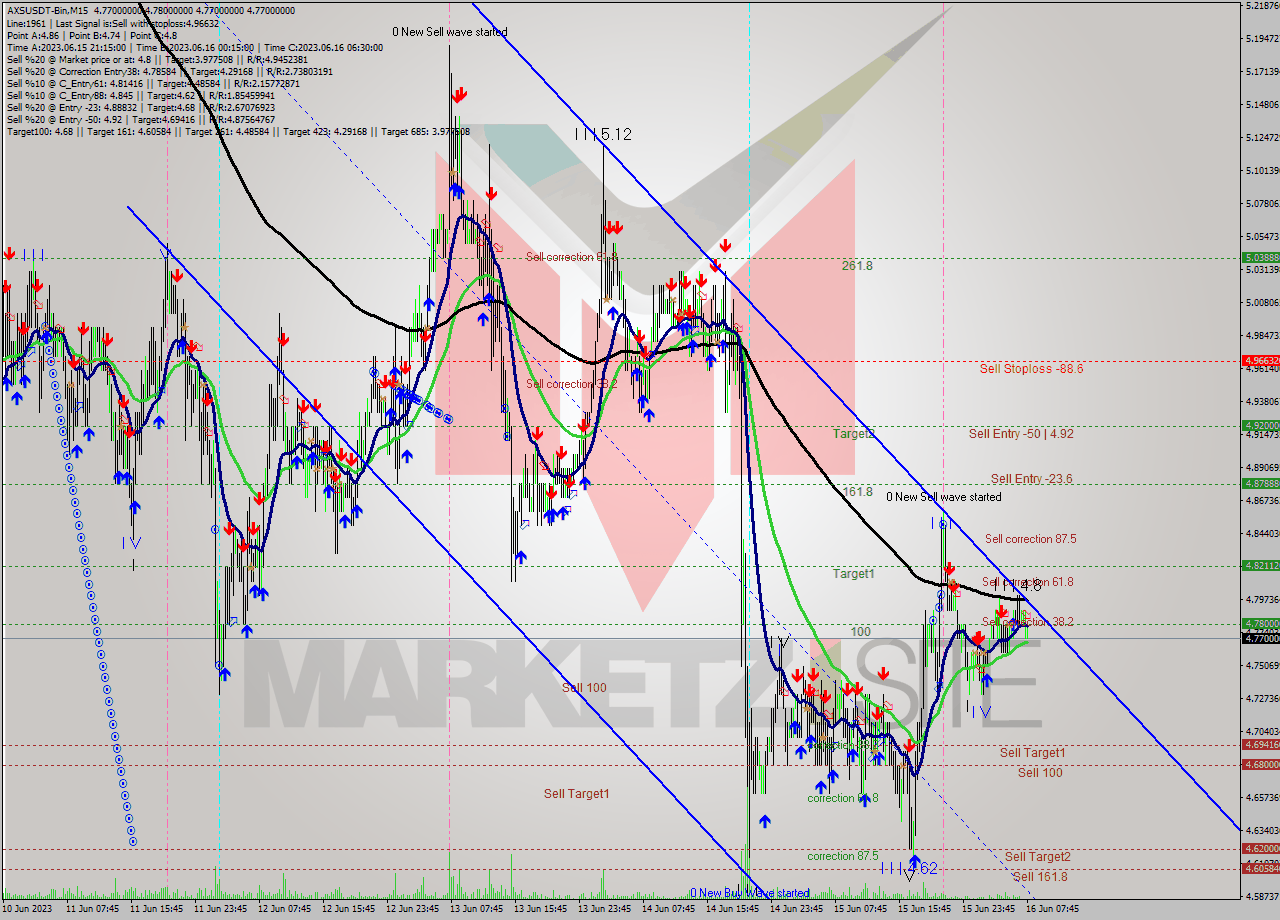Click the AXSUSDT-Bin,M15 symbol title
The width and height of the screenshot is (1280, 920).
47,11
